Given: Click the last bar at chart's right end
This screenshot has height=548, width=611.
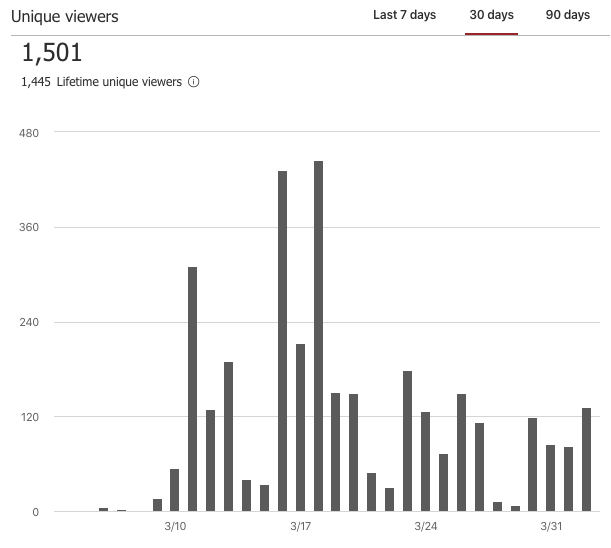Looking at the screenshot, I should (586, 460).
